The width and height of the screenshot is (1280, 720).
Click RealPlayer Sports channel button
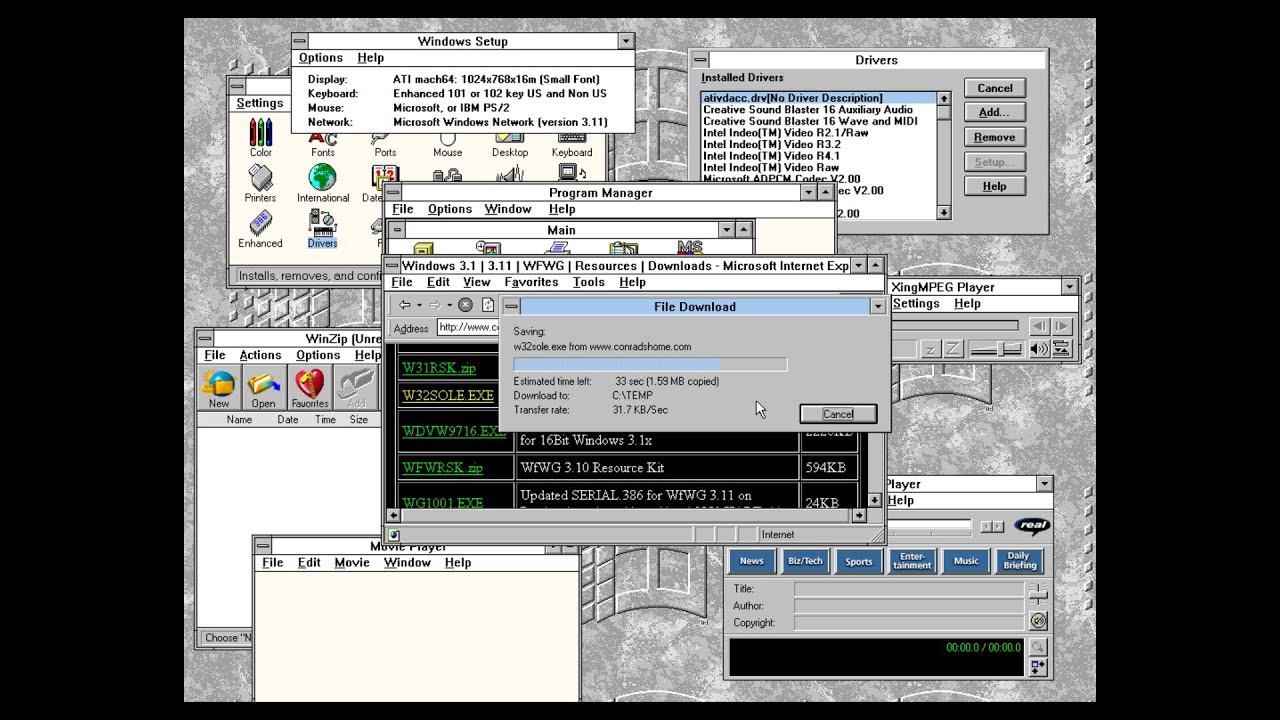[859, 561]
